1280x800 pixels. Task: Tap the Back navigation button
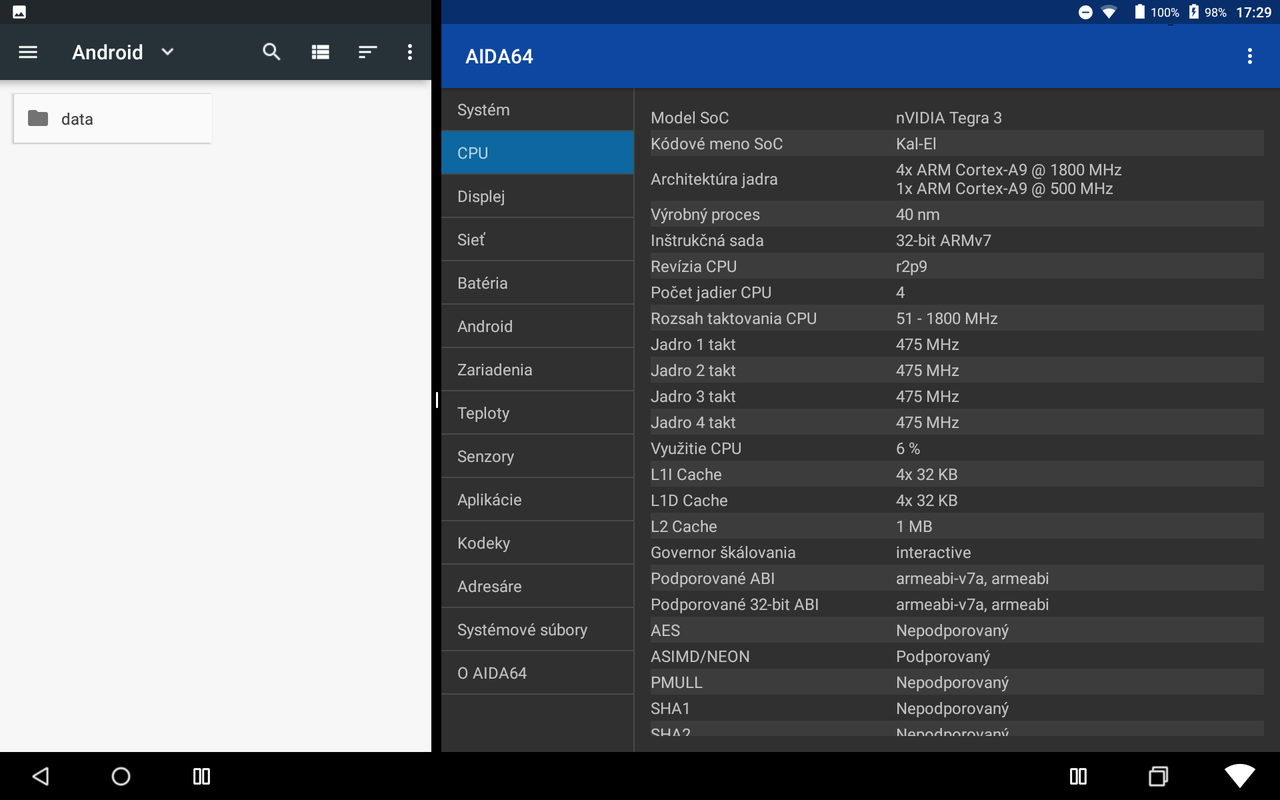pyautogui.click(x=40, y=776)
